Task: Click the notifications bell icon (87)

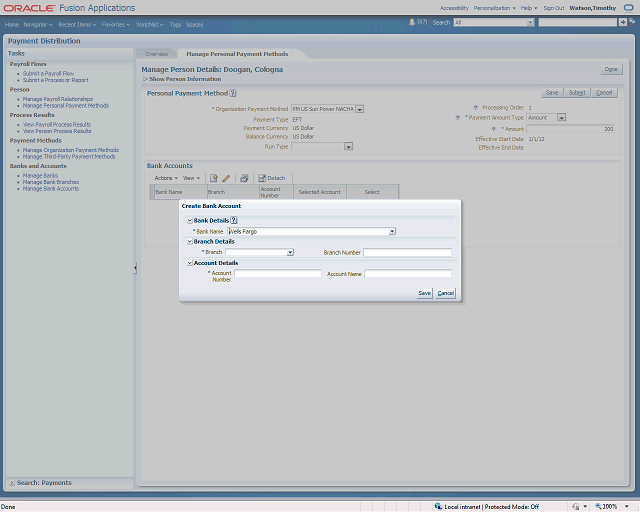Action: (x=411, y=22)
